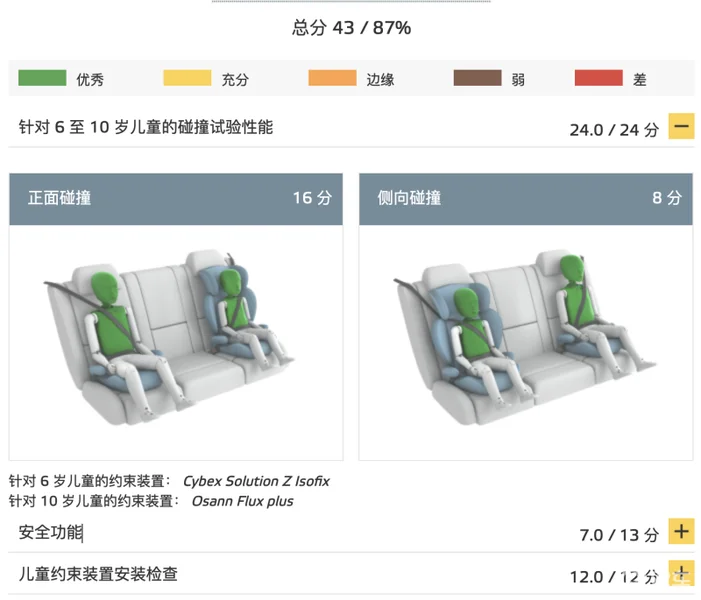This screenshot has height=600, width=701.
Task: Click the 24.0 / 24 分 score
Action: click(x=614, y=130)
